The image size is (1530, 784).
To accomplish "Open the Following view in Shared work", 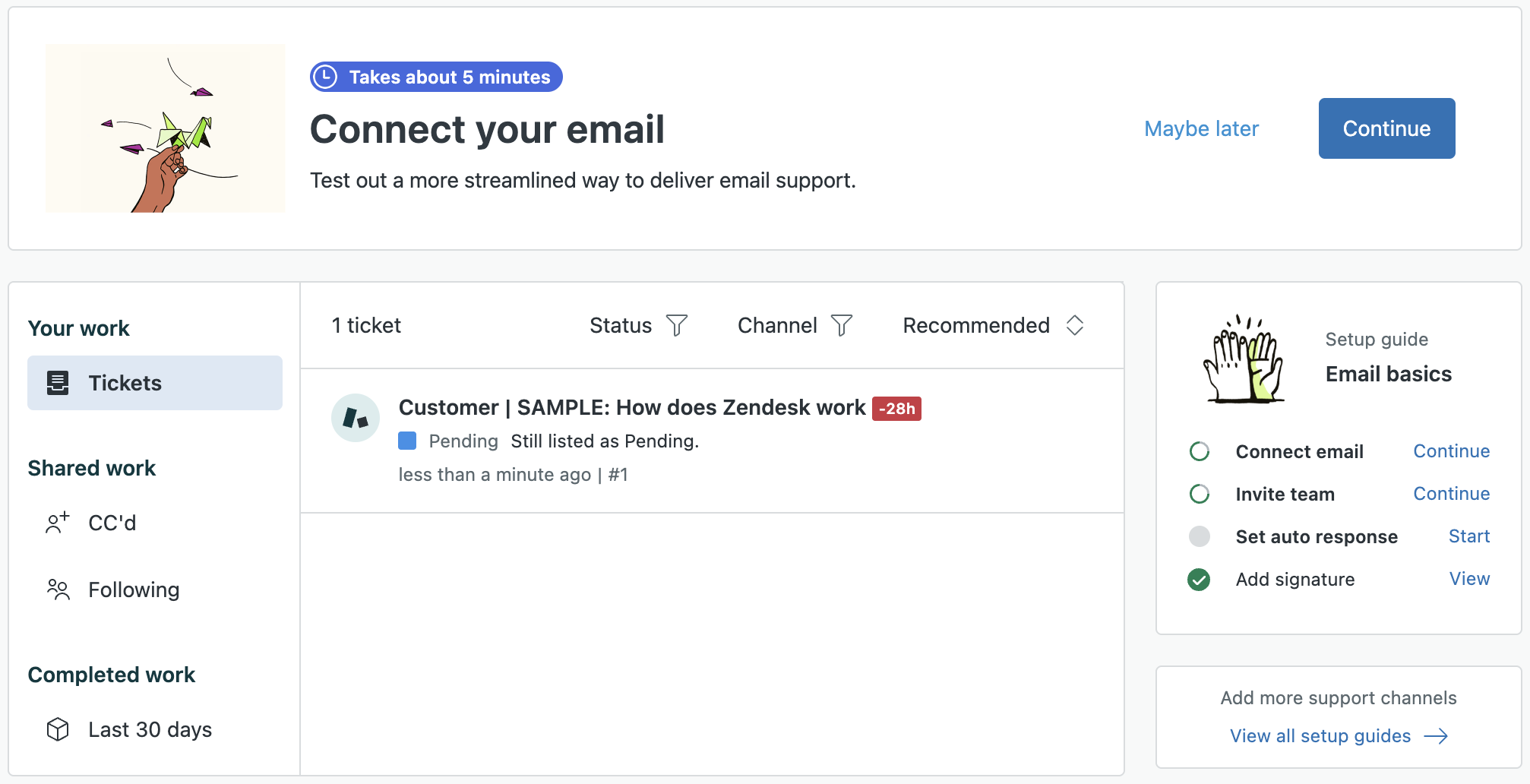I will click(x=134, y=590).
